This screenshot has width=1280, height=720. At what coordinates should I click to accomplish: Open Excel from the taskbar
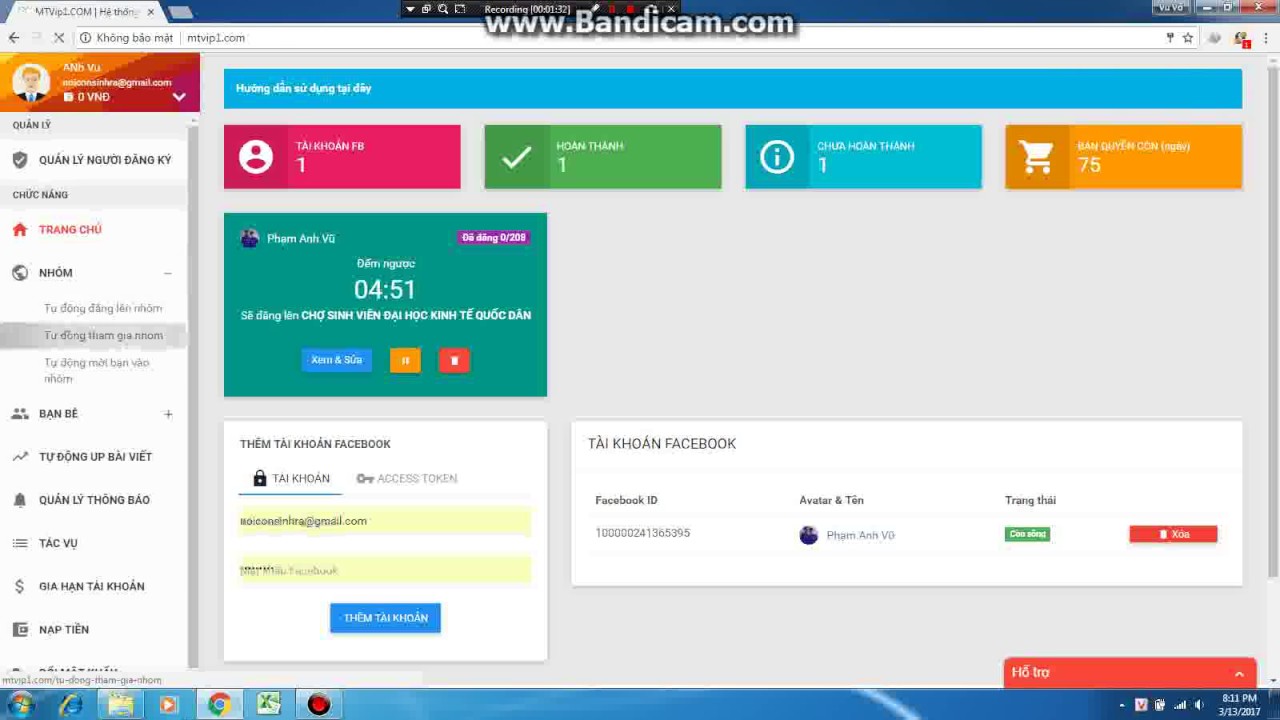click(x=268, y=705)
